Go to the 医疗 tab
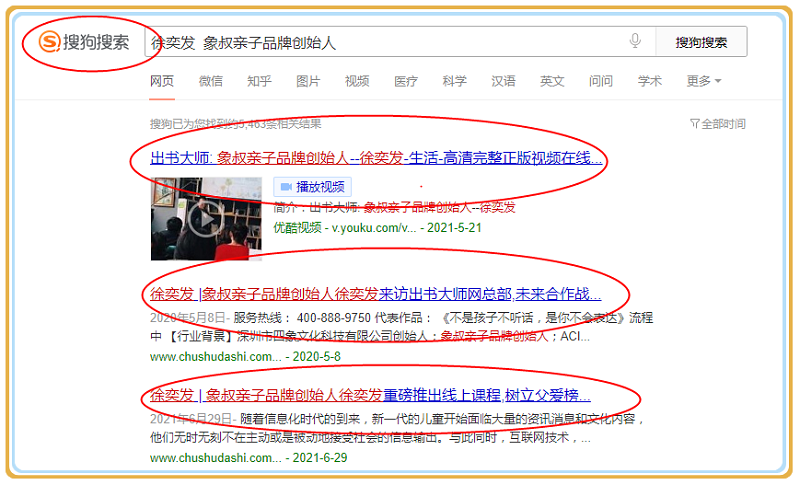 [406, 81]
